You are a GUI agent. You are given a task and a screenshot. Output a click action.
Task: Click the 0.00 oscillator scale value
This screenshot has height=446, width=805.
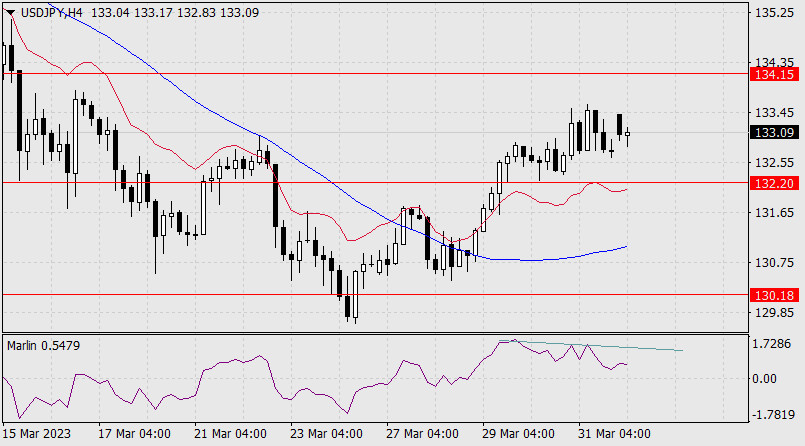point(764,379)
